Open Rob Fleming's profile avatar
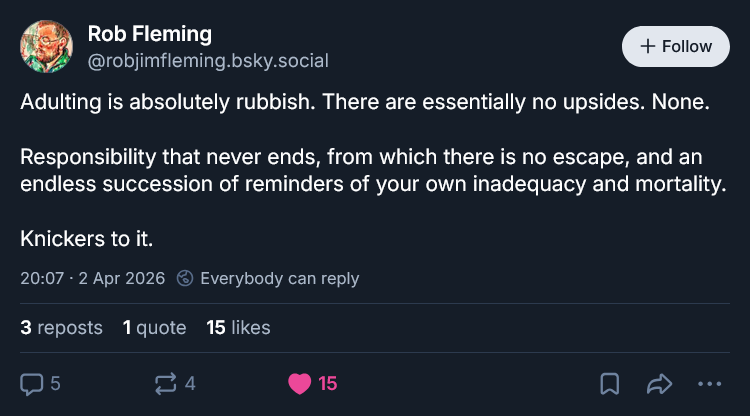The width and height of the screenshot is (750, 416). pyautogui.click(x=47, y=46)
